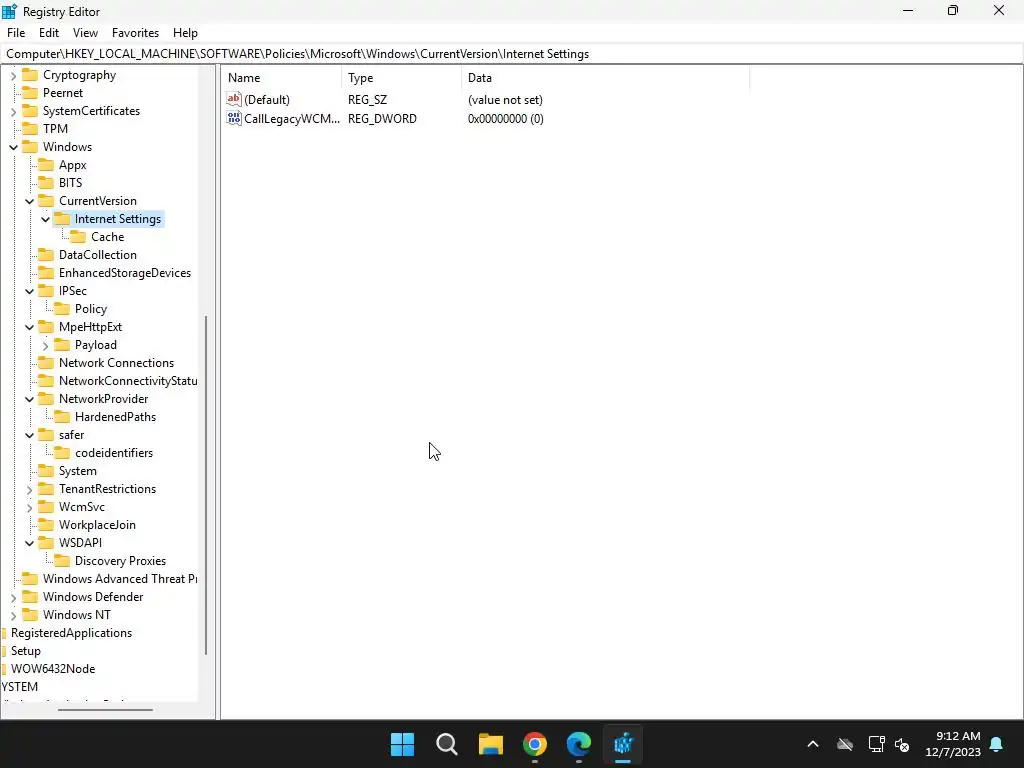
Task: Expand the WcmSvc key
Action: point(29,507)
